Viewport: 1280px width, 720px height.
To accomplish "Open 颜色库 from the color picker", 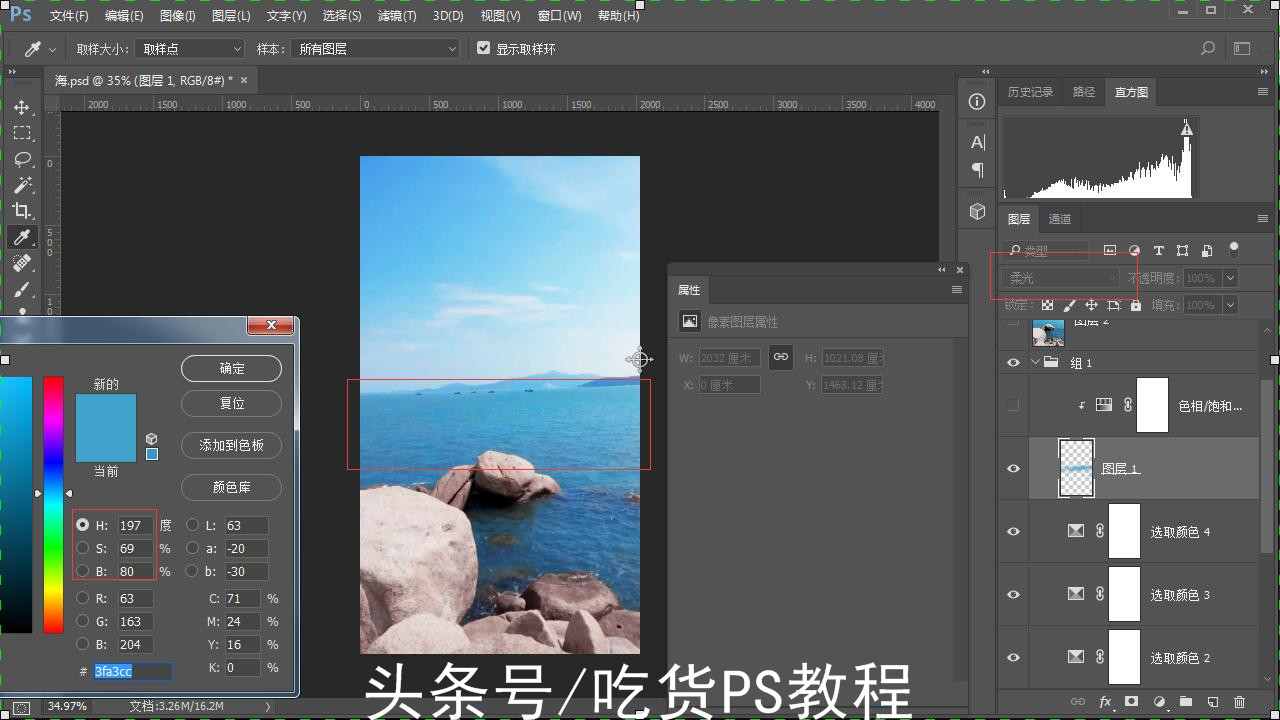I will click(x=231, y=487).
